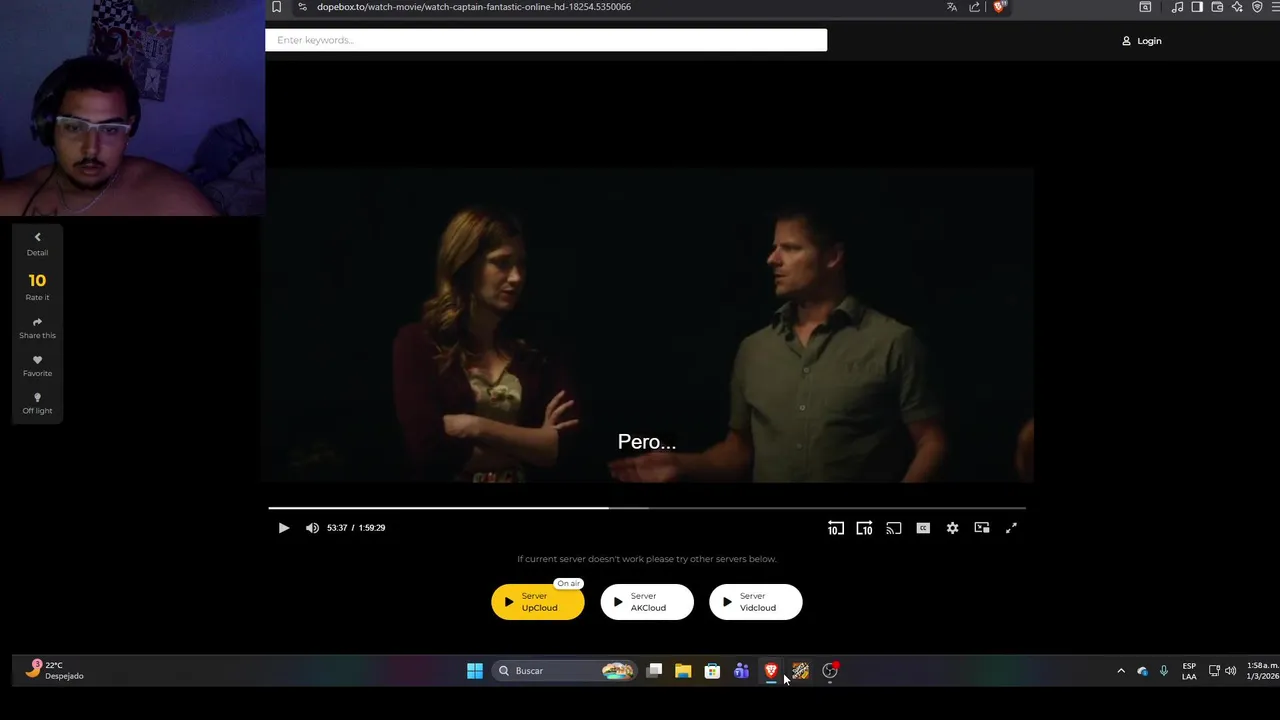Click the Buscar taskbar search box
Image resolution: width=1280 pixels, height=720 pixels.
point(565,671)
